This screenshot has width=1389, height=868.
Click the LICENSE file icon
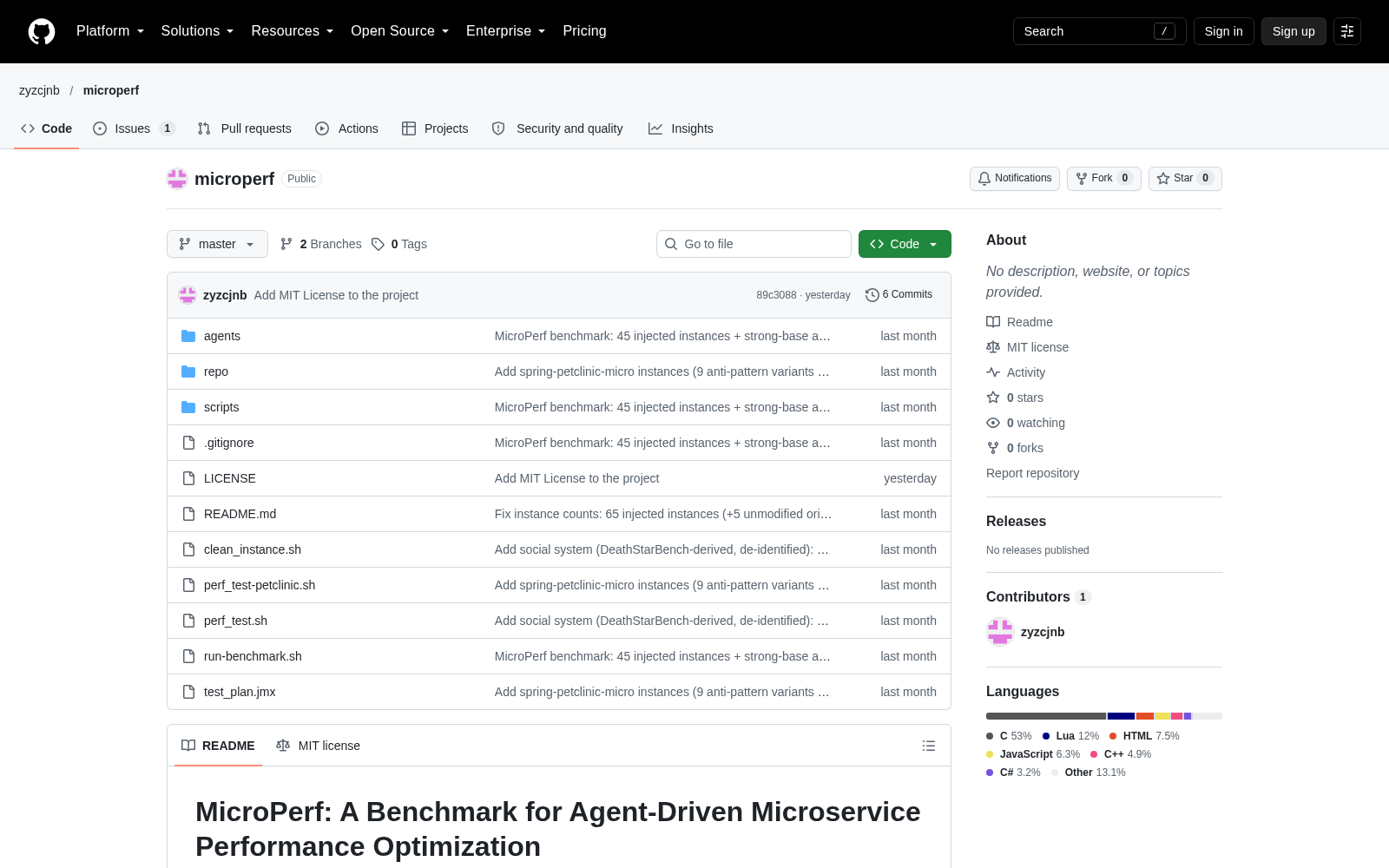(x=188, y=478)
